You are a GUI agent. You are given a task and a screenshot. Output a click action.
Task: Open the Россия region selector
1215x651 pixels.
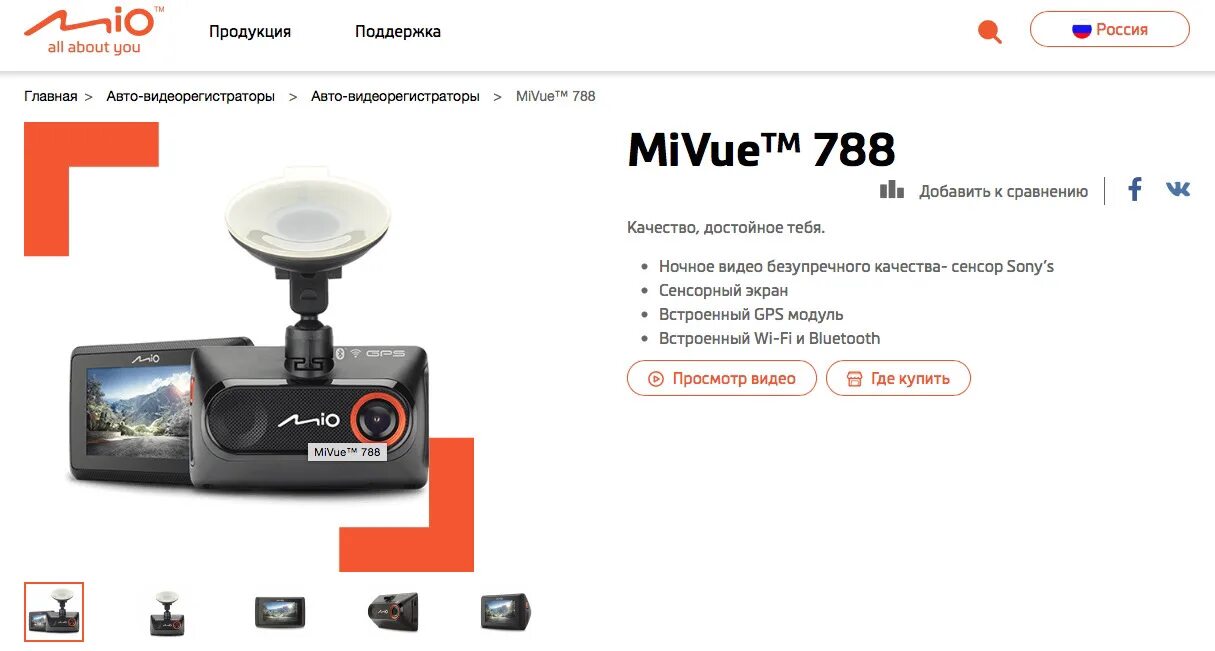pos(1110,29)
